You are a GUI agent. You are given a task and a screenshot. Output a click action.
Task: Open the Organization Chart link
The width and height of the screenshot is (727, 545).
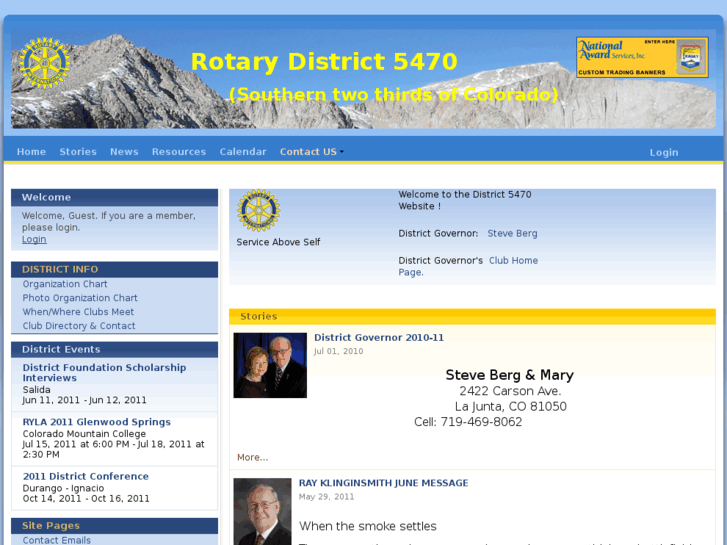pos(65,284)
